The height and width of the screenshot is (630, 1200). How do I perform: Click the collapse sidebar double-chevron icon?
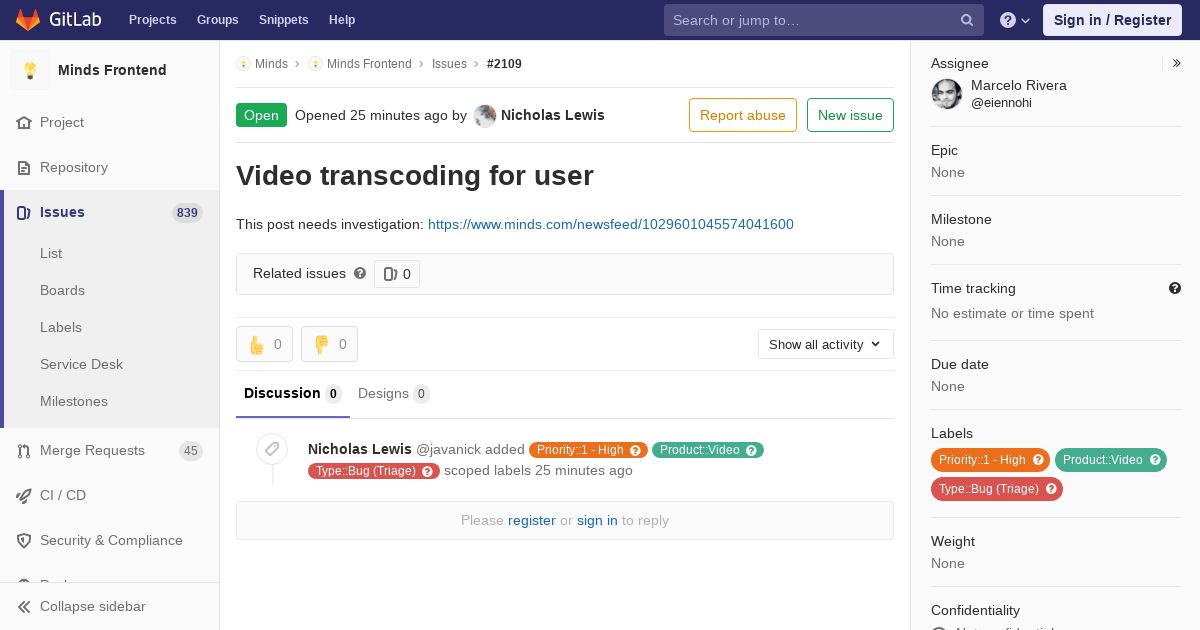(x=24, y=606)
